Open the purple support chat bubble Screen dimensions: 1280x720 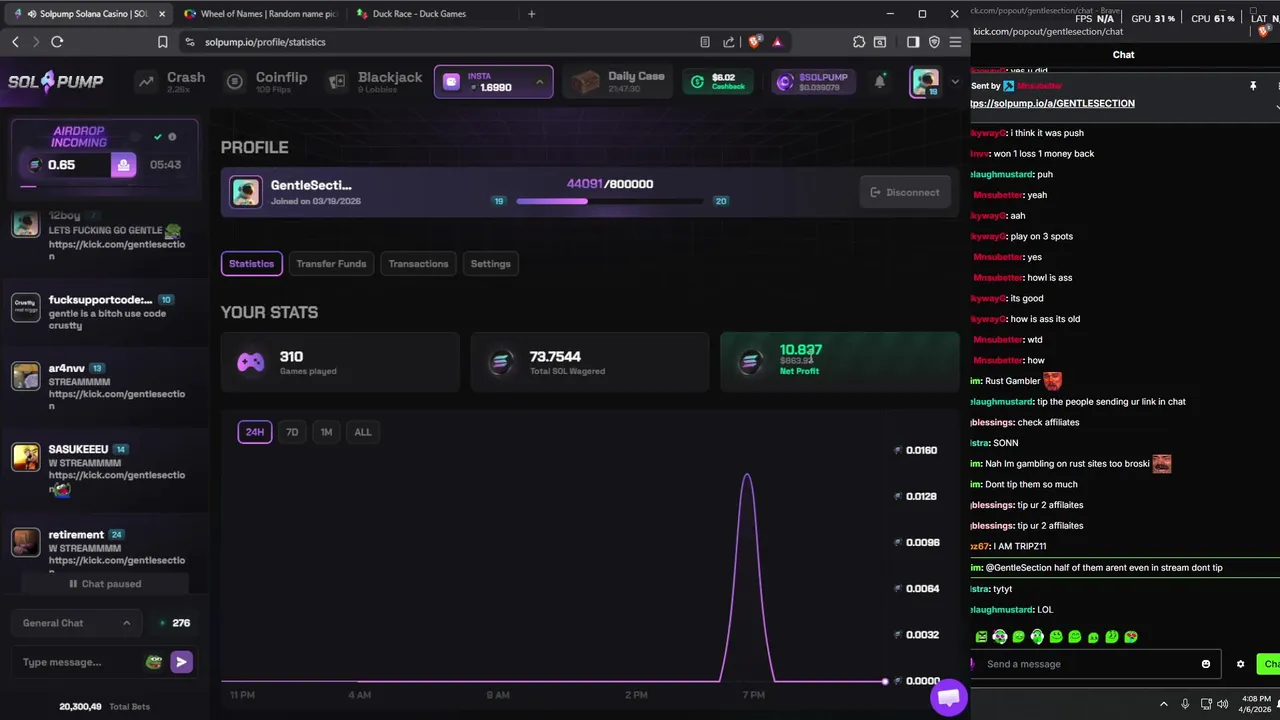pyautogui.click(x=948, y=697)
